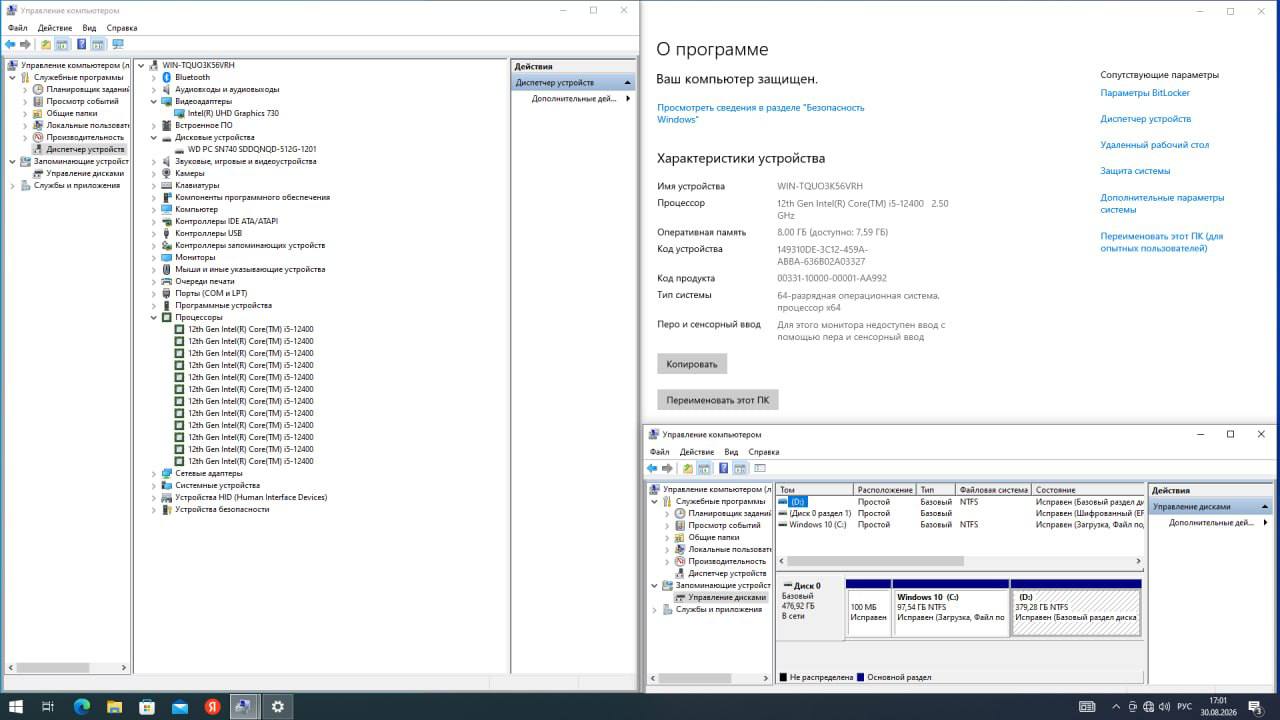Click Help icon in Device Manager window toolbar
This screenshot has height=720, width=1280.
tap(81, 44)
